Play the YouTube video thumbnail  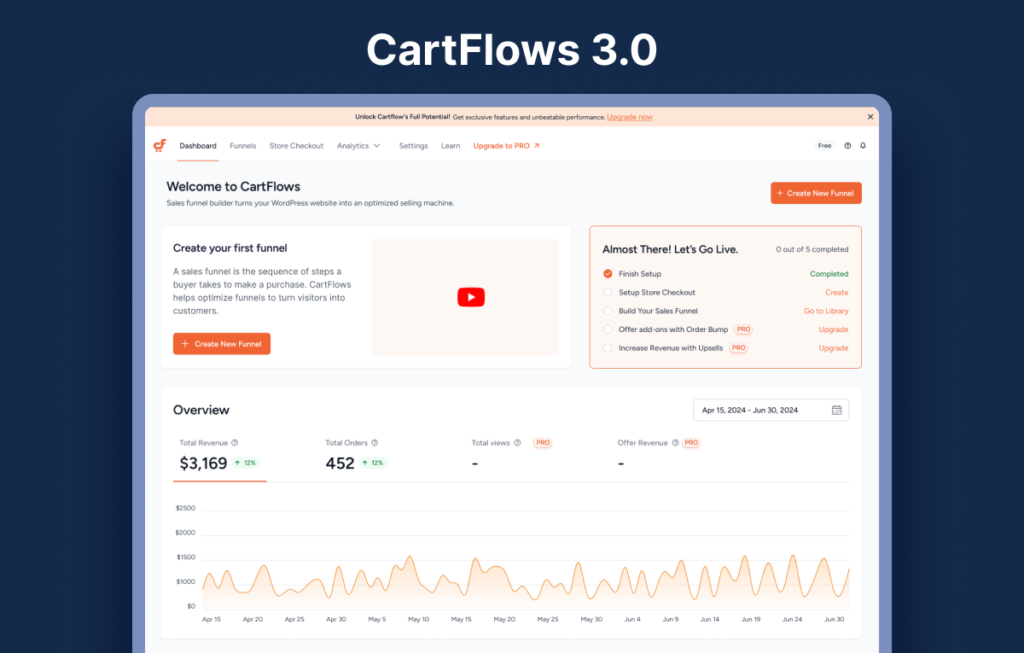click(471, 297)
